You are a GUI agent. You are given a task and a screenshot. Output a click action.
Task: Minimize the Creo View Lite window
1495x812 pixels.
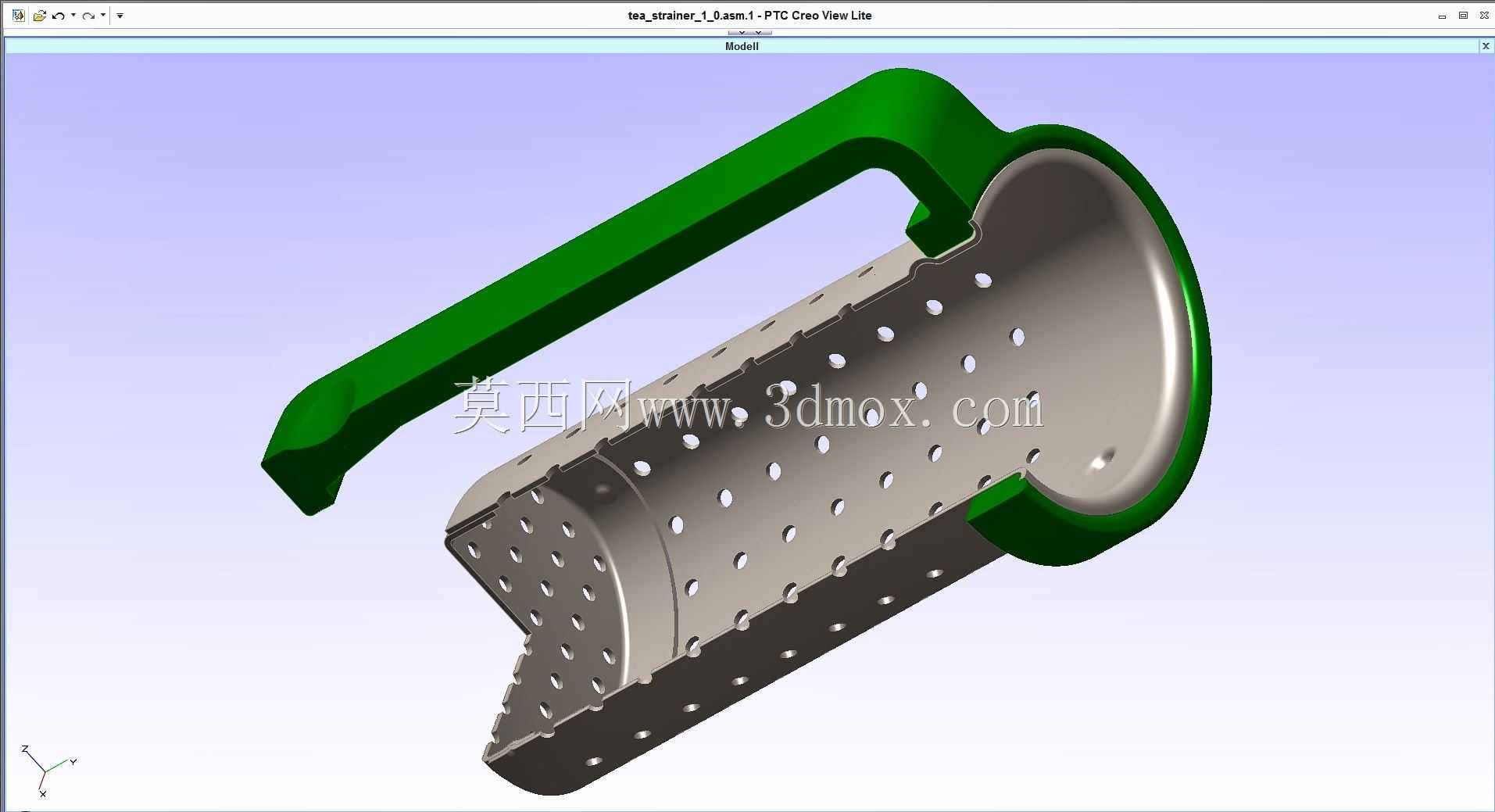(1442, 16)
